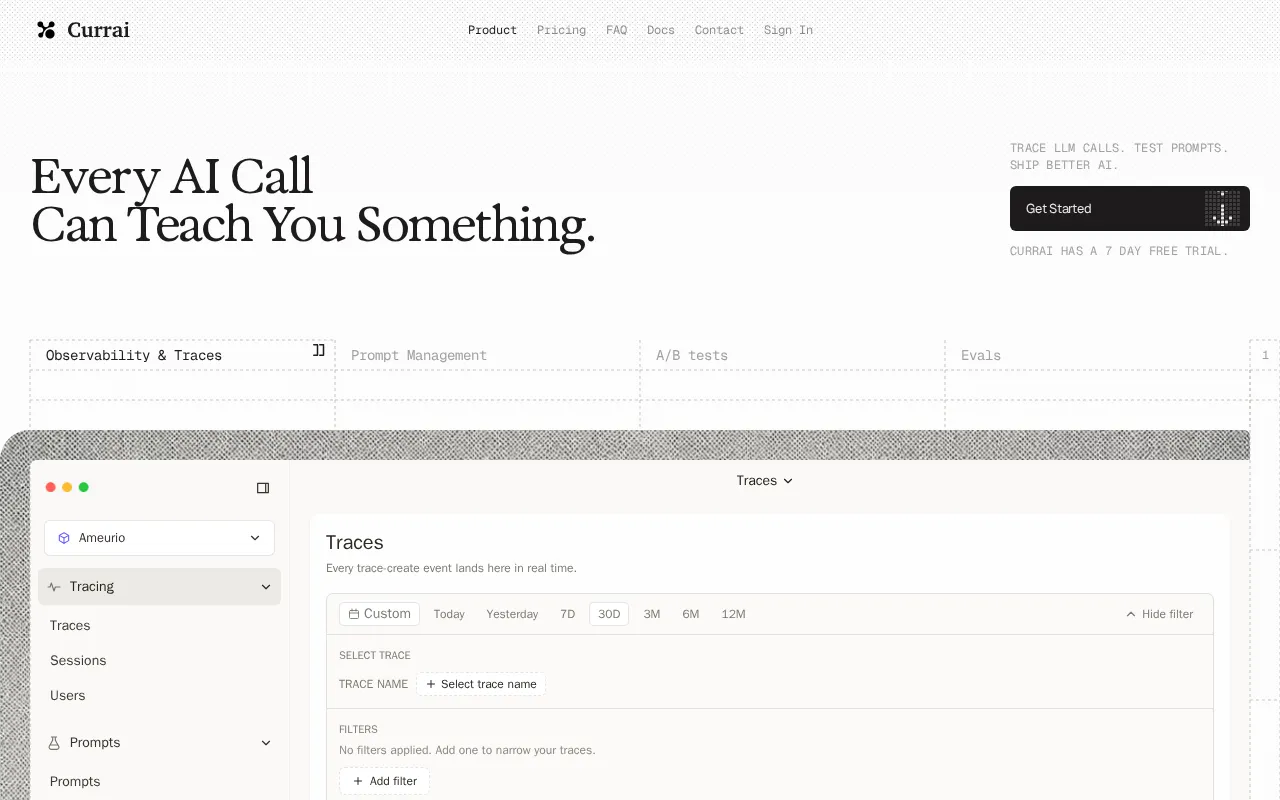Click the plus icon beside Select trace name
This screenshot has width=1280, height=800.
coord(431,684)
